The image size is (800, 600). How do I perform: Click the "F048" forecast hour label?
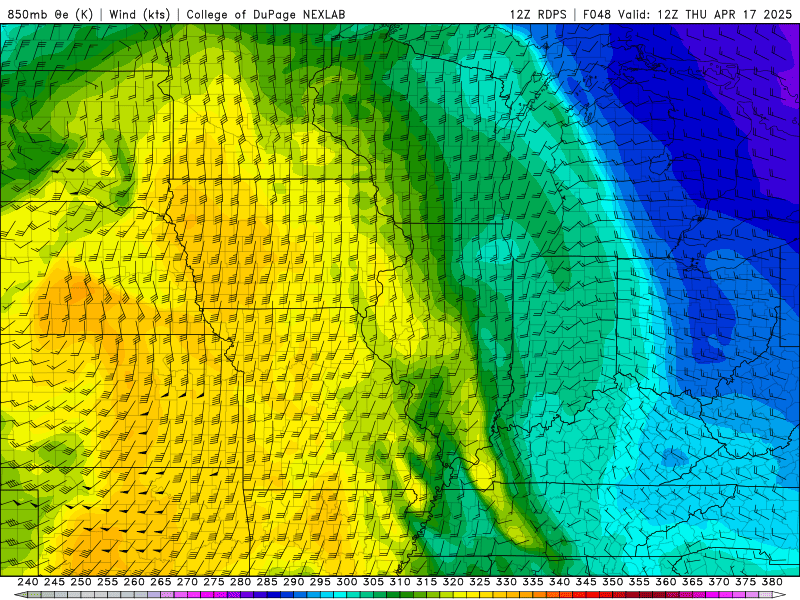click(597, 14)
